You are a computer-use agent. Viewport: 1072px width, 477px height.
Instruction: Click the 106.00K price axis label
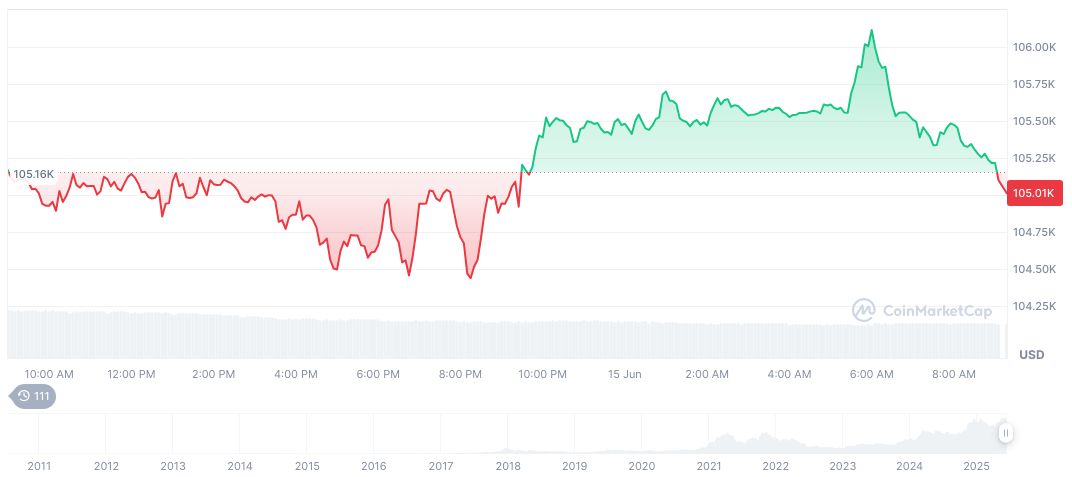pos(1035,47)
